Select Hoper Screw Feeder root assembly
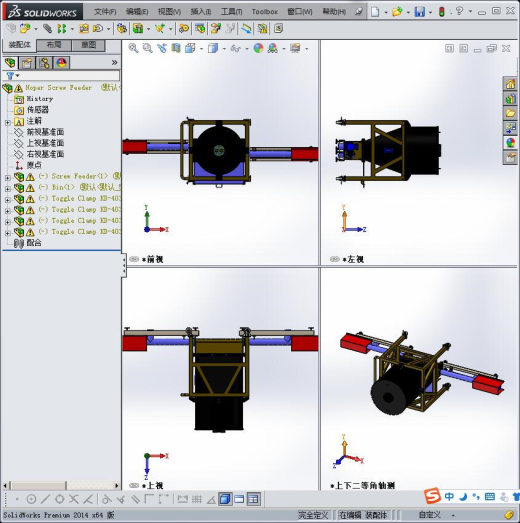 point(58,88)
